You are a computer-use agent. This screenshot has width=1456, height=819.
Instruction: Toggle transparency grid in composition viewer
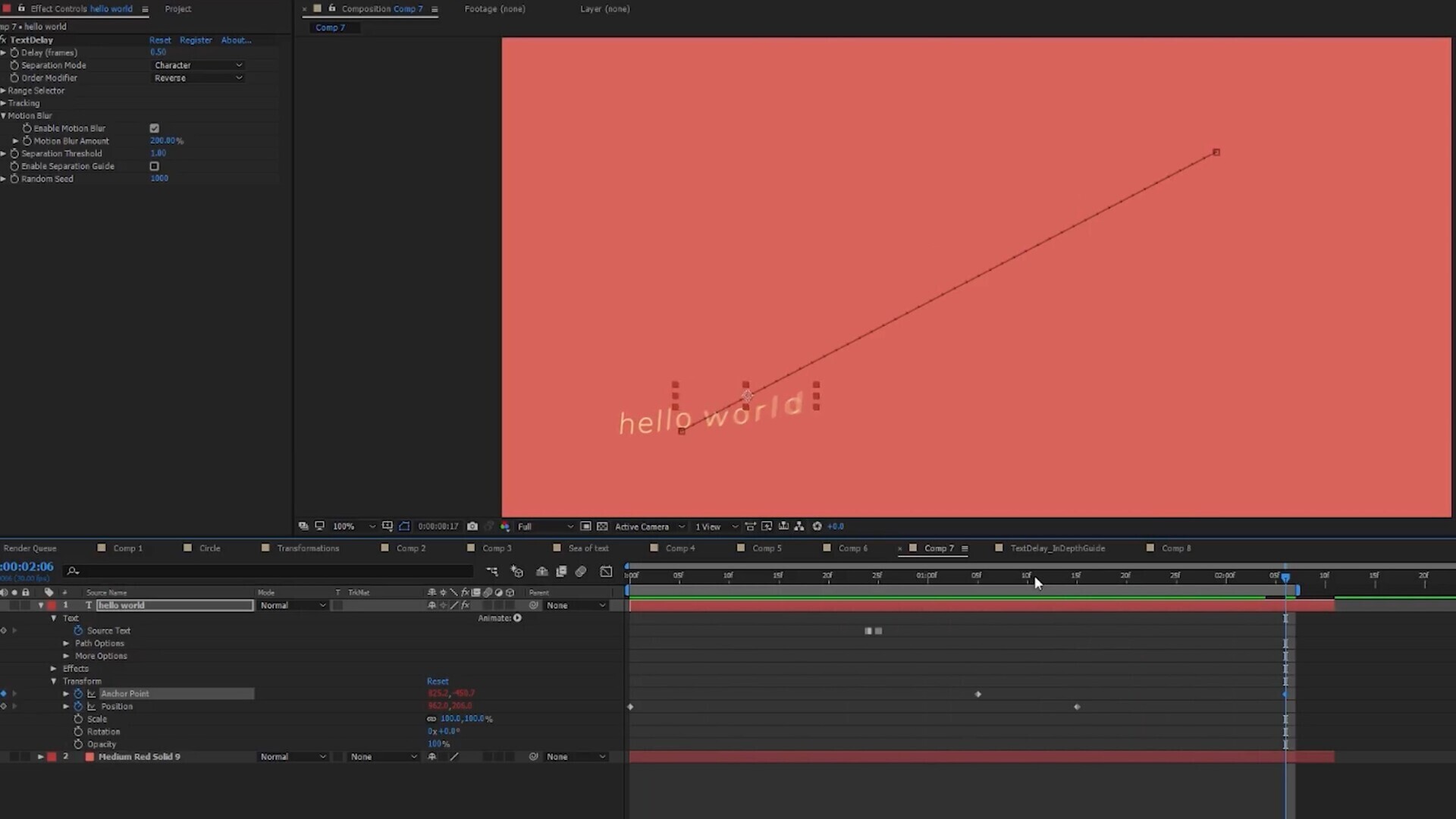[602, 526]
